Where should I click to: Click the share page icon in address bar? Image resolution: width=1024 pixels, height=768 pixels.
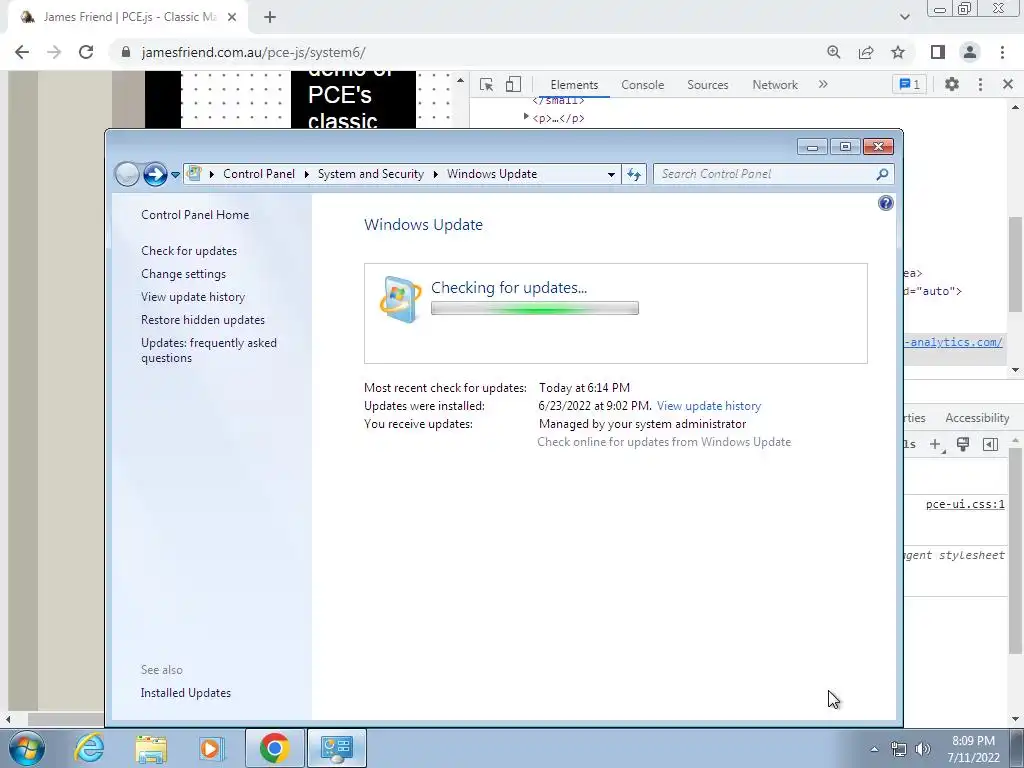coord(866,52)
